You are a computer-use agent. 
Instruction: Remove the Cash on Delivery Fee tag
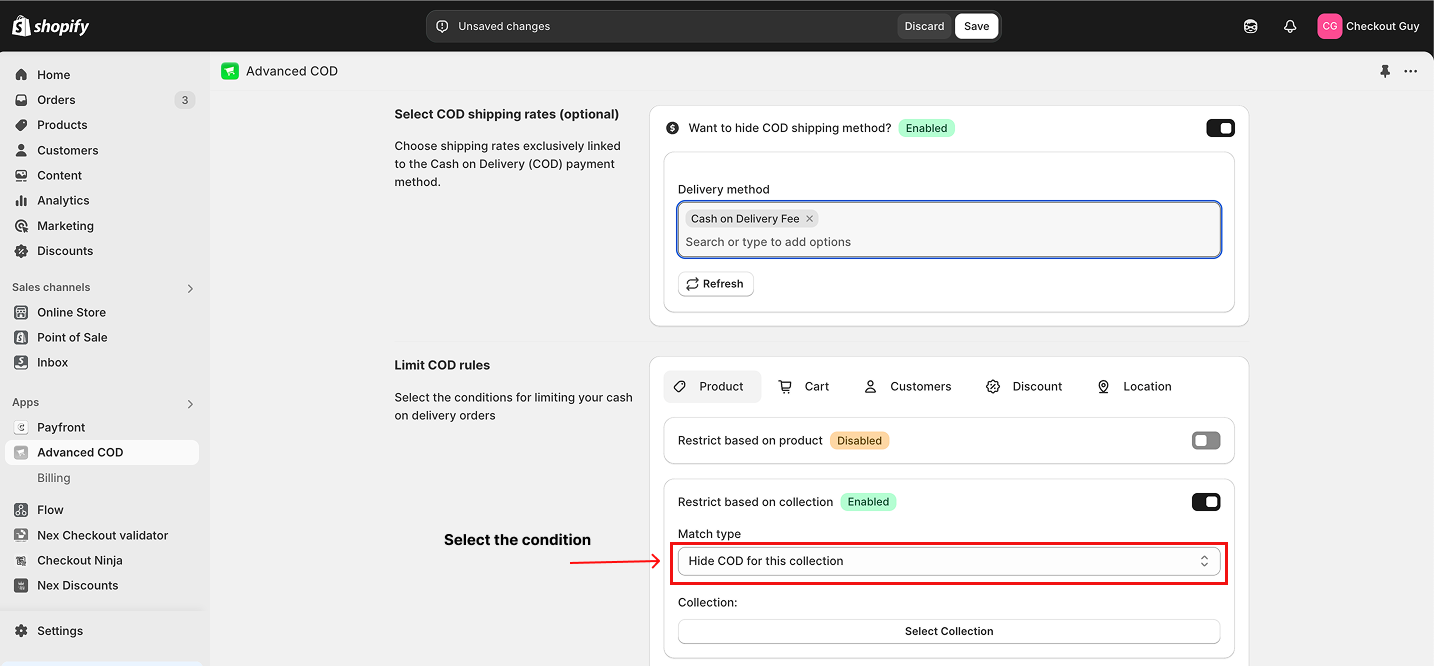[810, 219]
